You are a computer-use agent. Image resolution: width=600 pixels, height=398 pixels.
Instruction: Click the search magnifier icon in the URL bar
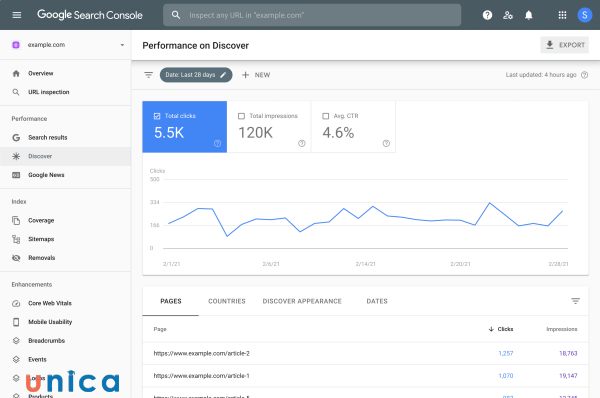coord(176,15)
